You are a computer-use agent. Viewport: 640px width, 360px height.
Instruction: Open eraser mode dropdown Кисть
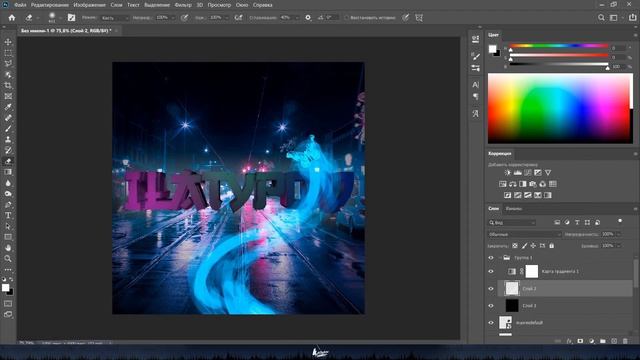115,18
